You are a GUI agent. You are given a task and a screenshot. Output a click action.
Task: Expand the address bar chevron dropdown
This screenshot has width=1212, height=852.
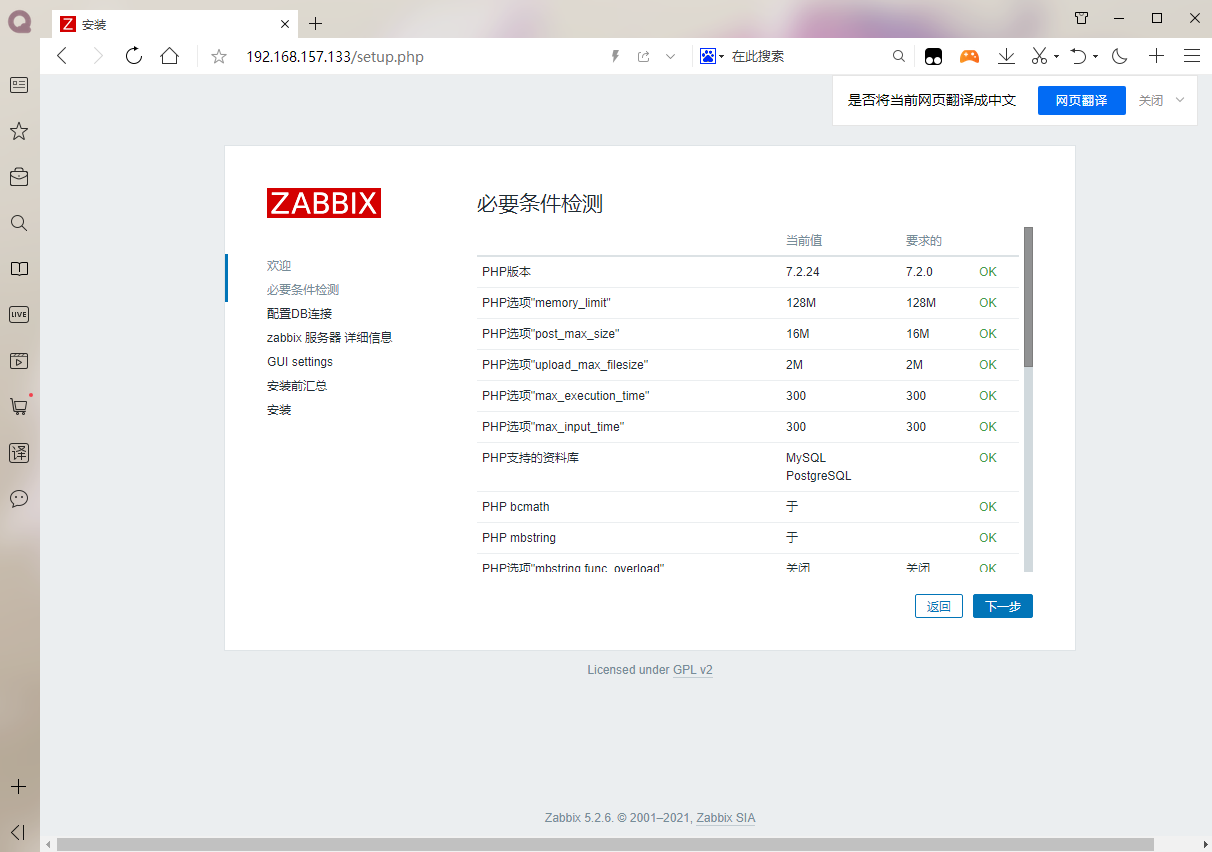[x=671, y=57]
